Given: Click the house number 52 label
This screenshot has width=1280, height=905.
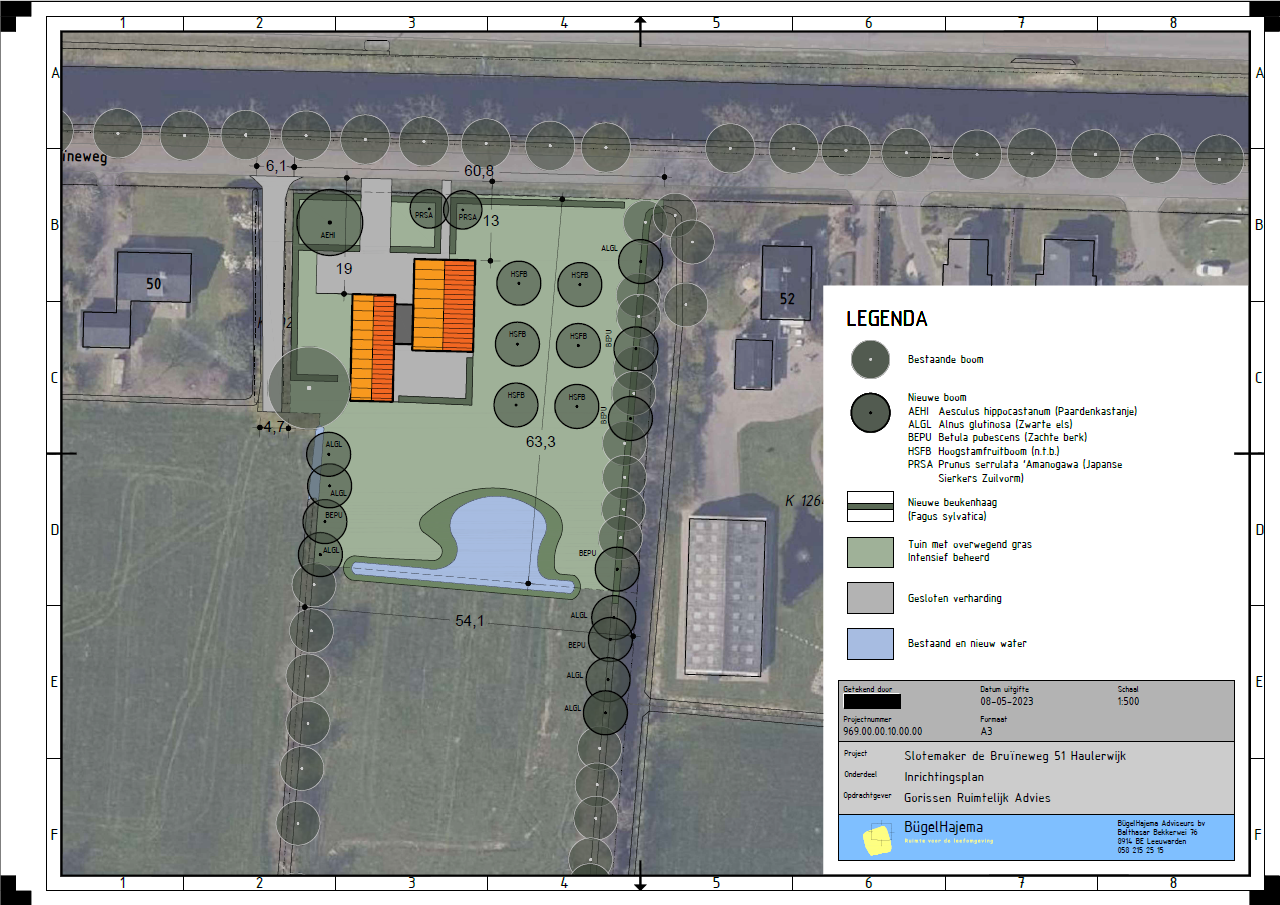Looking at the screenshot, I should click(x=787, y=298).
